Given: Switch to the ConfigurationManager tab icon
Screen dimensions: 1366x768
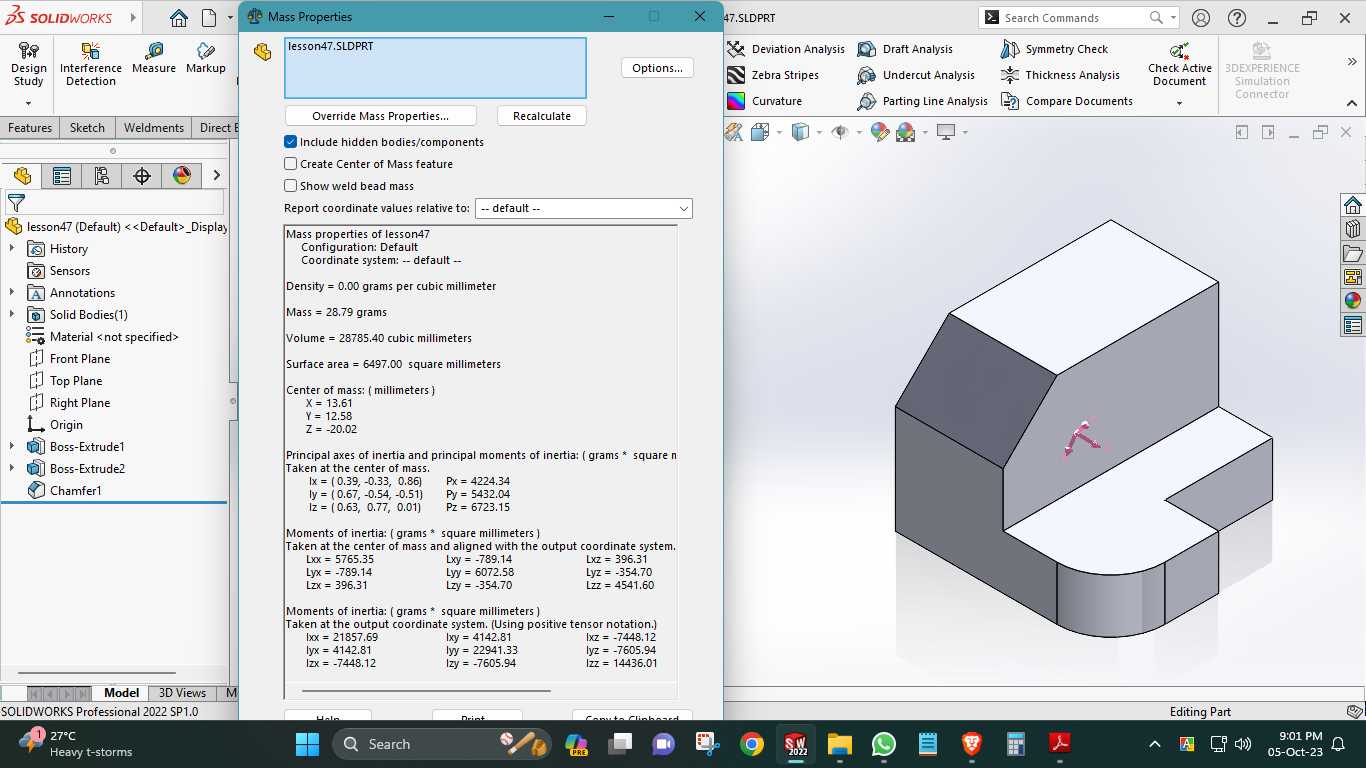Looking at the screenshot, I should [x=102, y=176].
